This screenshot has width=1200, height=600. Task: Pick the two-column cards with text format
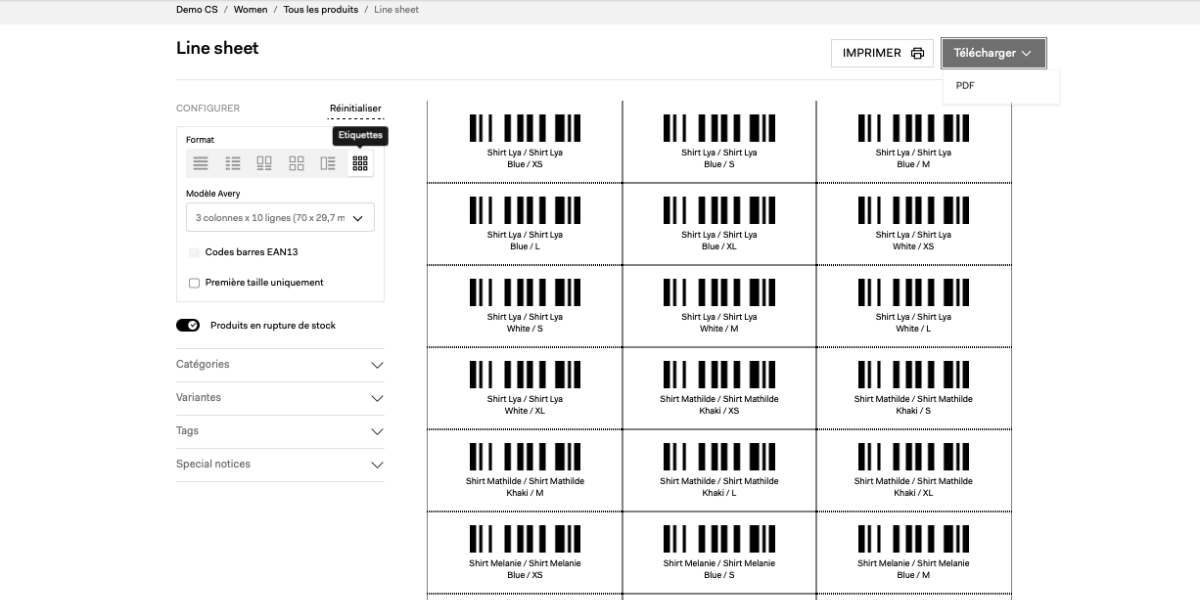click(264, 163)
